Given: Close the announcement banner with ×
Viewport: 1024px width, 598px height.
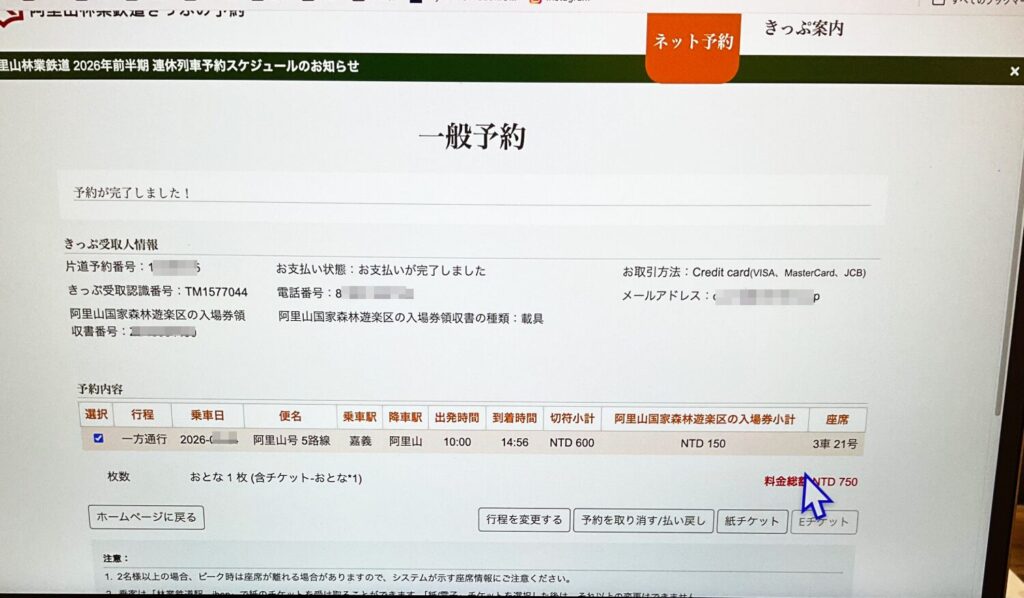Looking at the screenshot, I should [x=1014, y=71].
